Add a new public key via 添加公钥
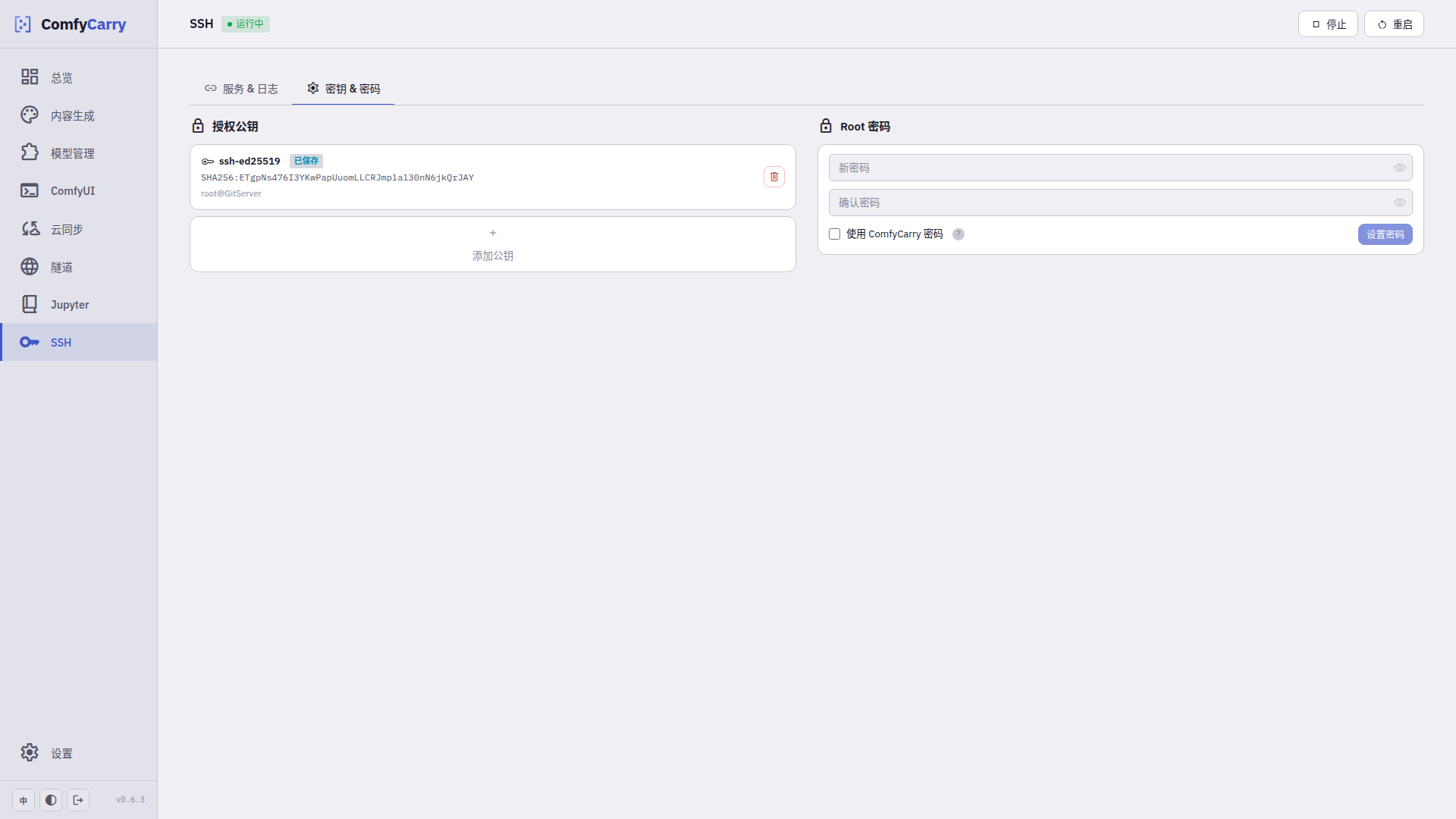 (493, 244)
